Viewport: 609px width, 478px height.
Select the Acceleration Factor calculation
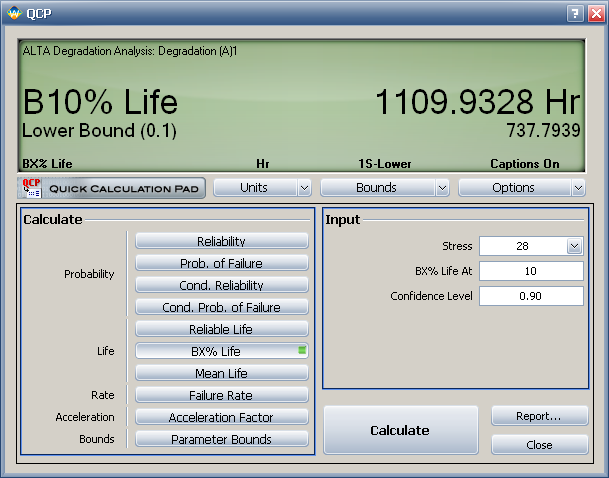(221, 417)
